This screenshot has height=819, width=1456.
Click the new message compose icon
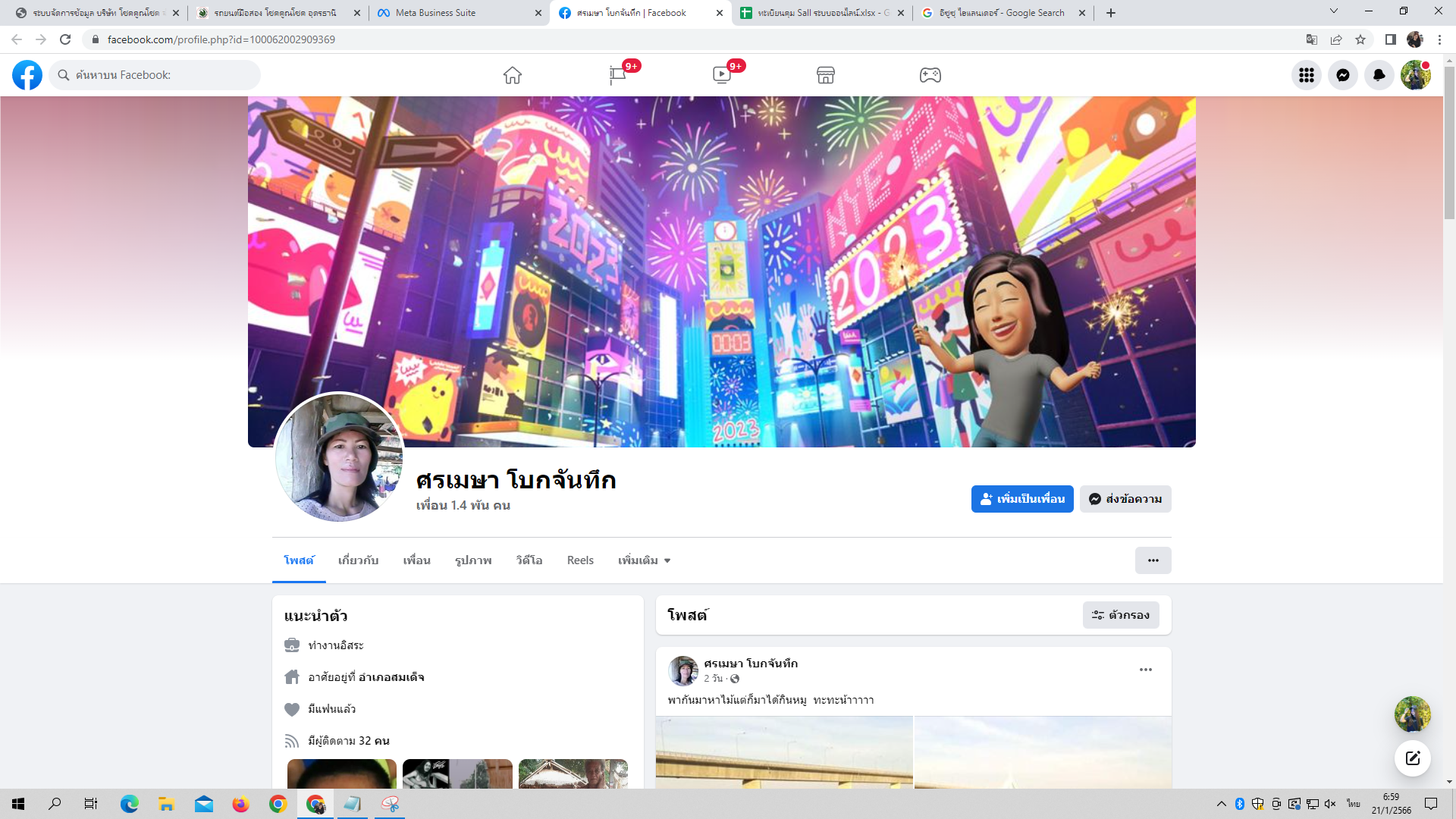click(1412, 758)
